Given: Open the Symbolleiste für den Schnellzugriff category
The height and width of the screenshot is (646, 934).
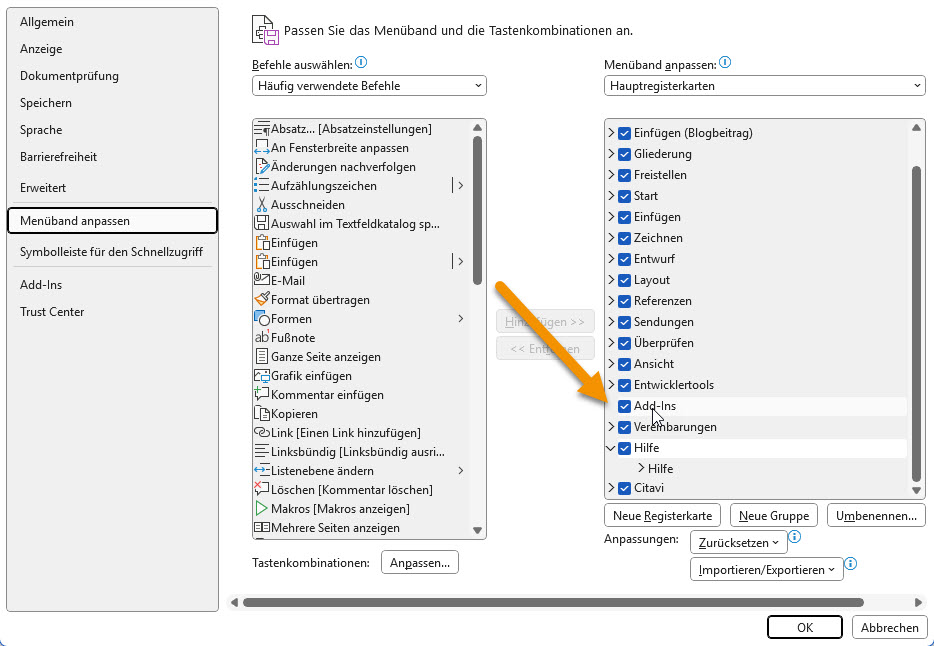Looking at the screenshot, I should pos(110,253).
